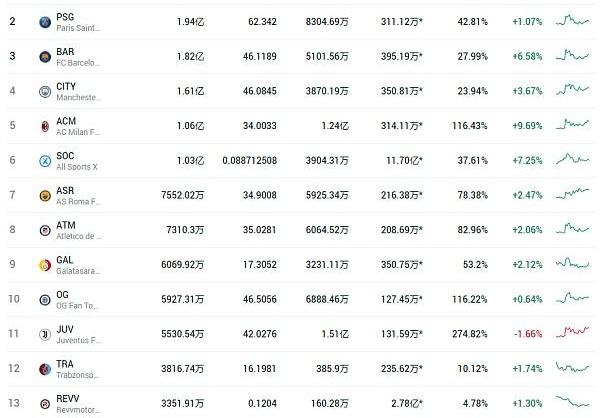Open the PSG token name link
600x418 pixels.
68,16
